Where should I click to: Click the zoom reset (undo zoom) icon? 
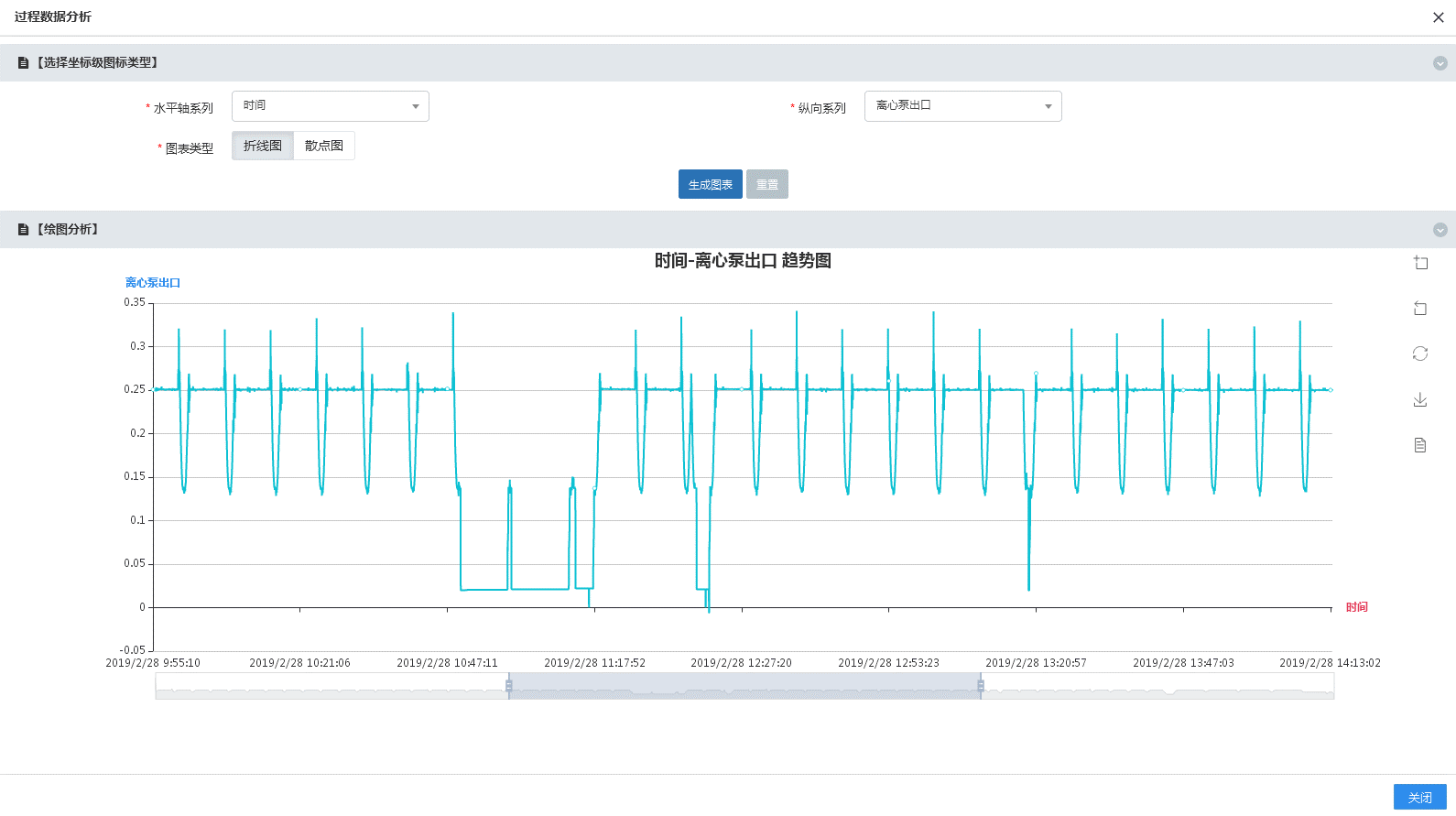[1420, 309]
